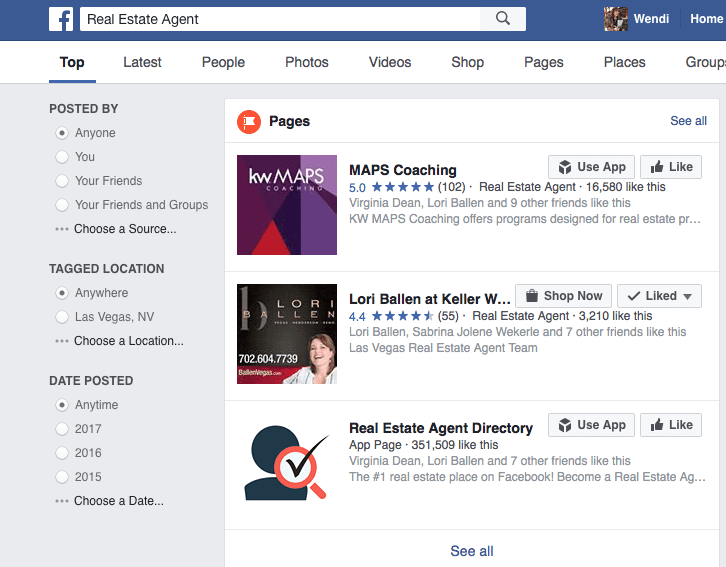Like the MAPS Coaching page
Image resolution: width=726 pixels, height=567 pixels.
click(671, 167)
